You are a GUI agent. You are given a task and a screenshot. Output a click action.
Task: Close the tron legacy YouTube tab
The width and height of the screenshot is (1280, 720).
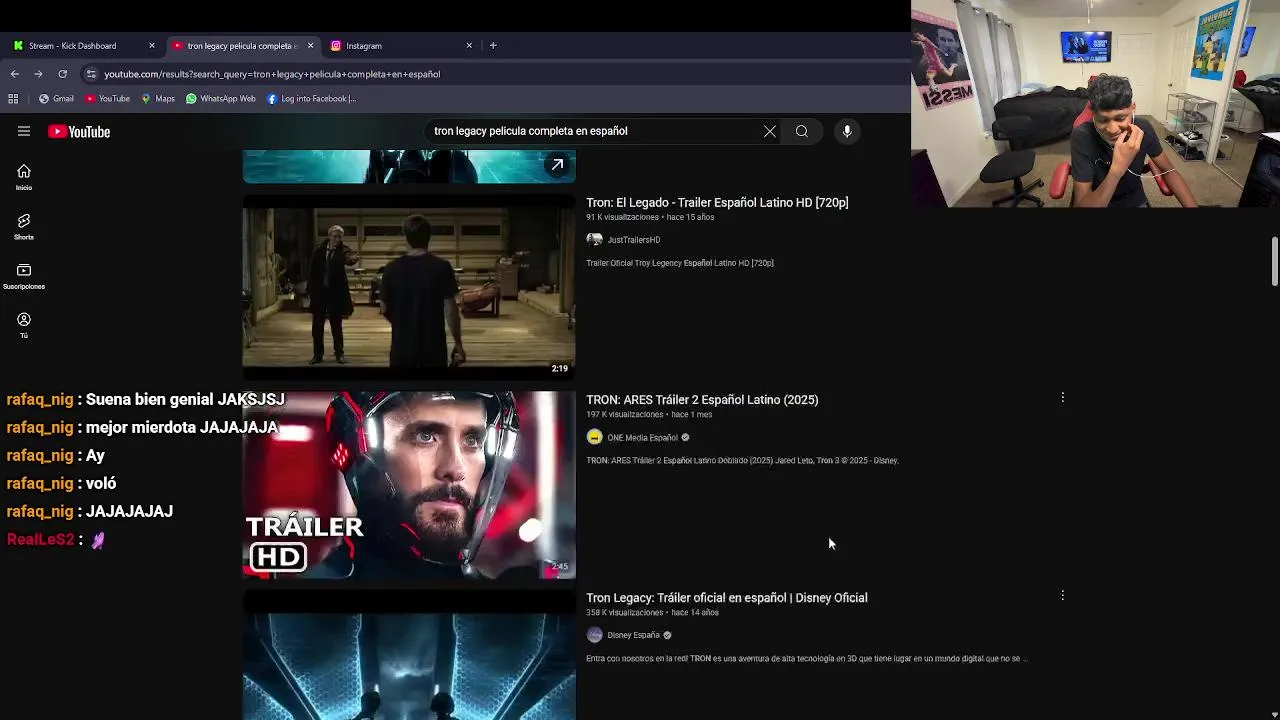pos(310,45)
